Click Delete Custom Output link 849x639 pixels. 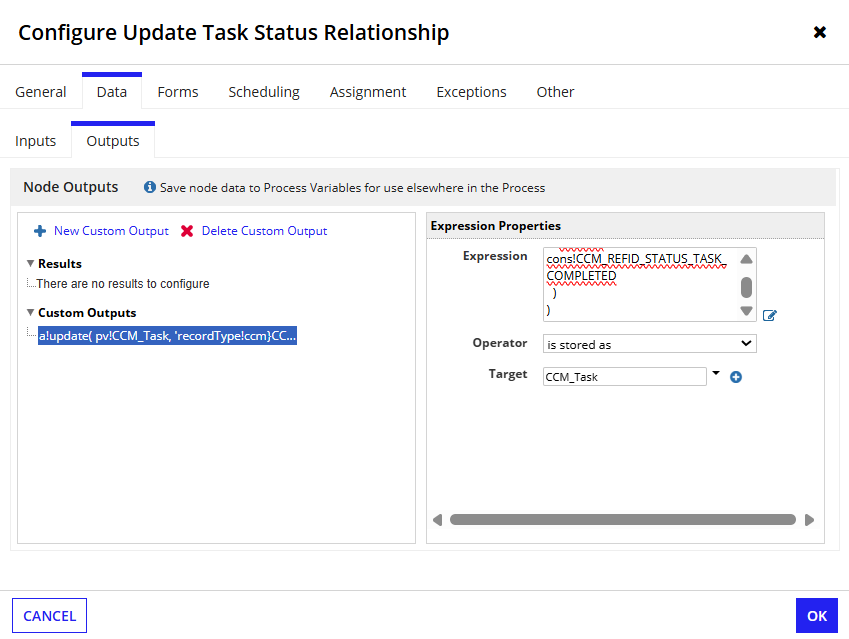[x=264, y=231]
